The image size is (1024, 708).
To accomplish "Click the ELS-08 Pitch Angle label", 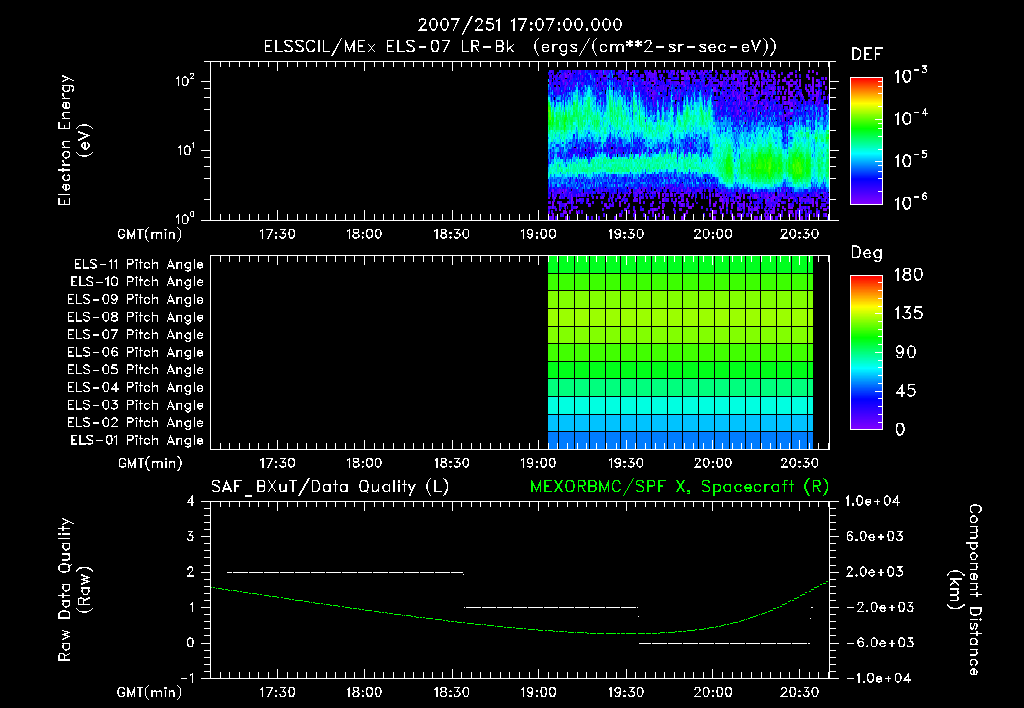I will [135, 317].
